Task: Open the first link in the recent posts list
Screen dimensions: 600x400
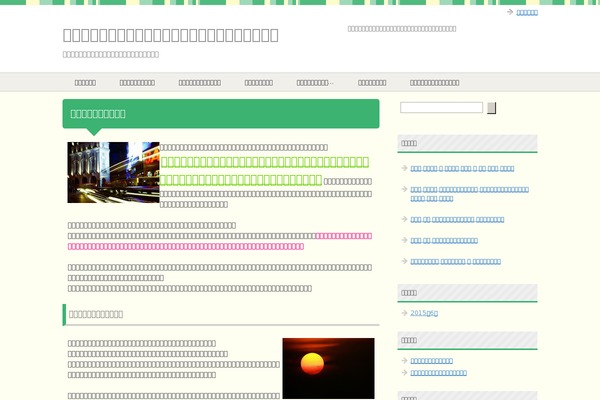Action: coord(462,168)
